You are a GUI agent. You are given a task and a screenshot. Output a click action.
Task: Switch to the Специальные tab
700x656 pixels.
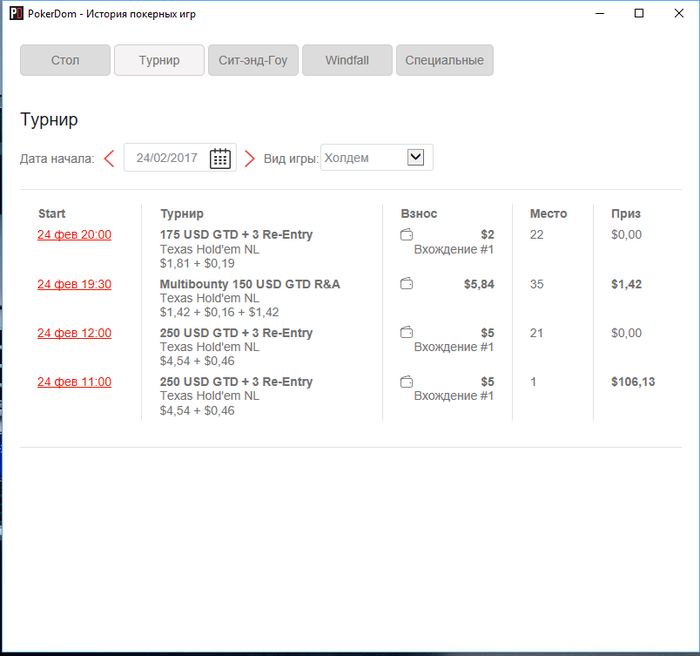coord(445,60)
